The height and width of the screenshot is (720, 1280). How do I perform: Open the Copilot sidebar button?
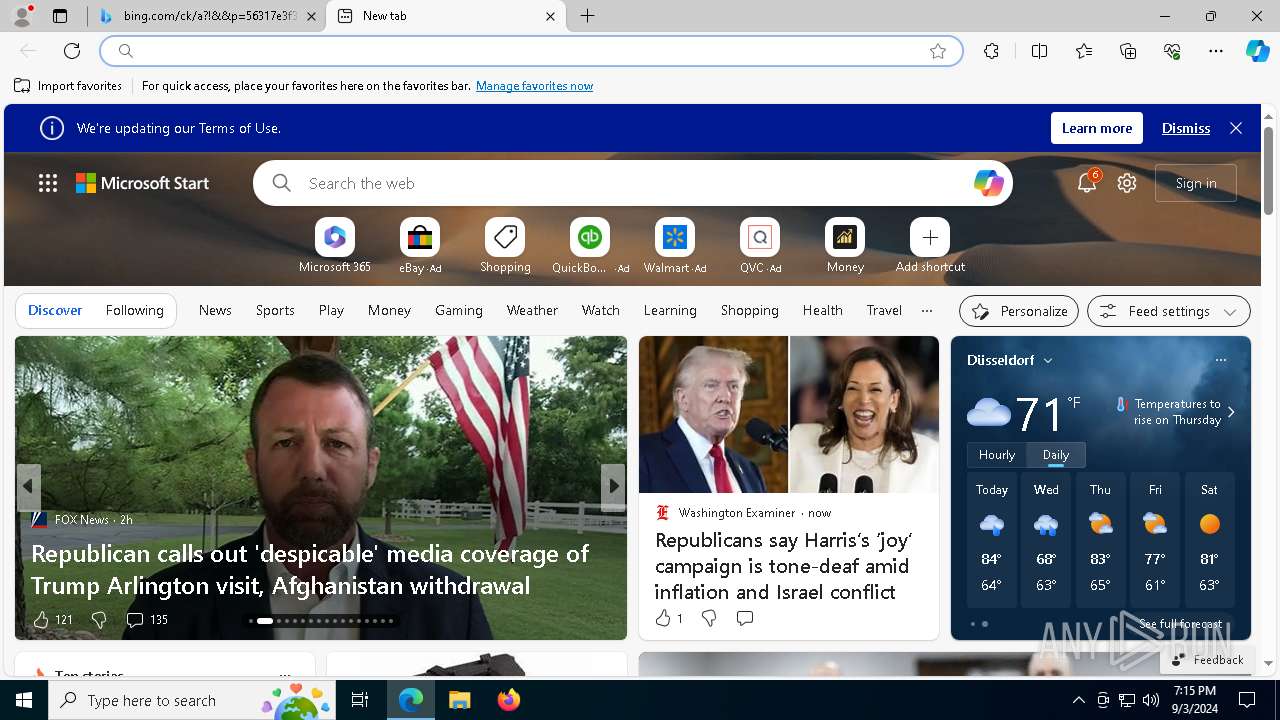pyautogui.click(x=1257, y=51)
